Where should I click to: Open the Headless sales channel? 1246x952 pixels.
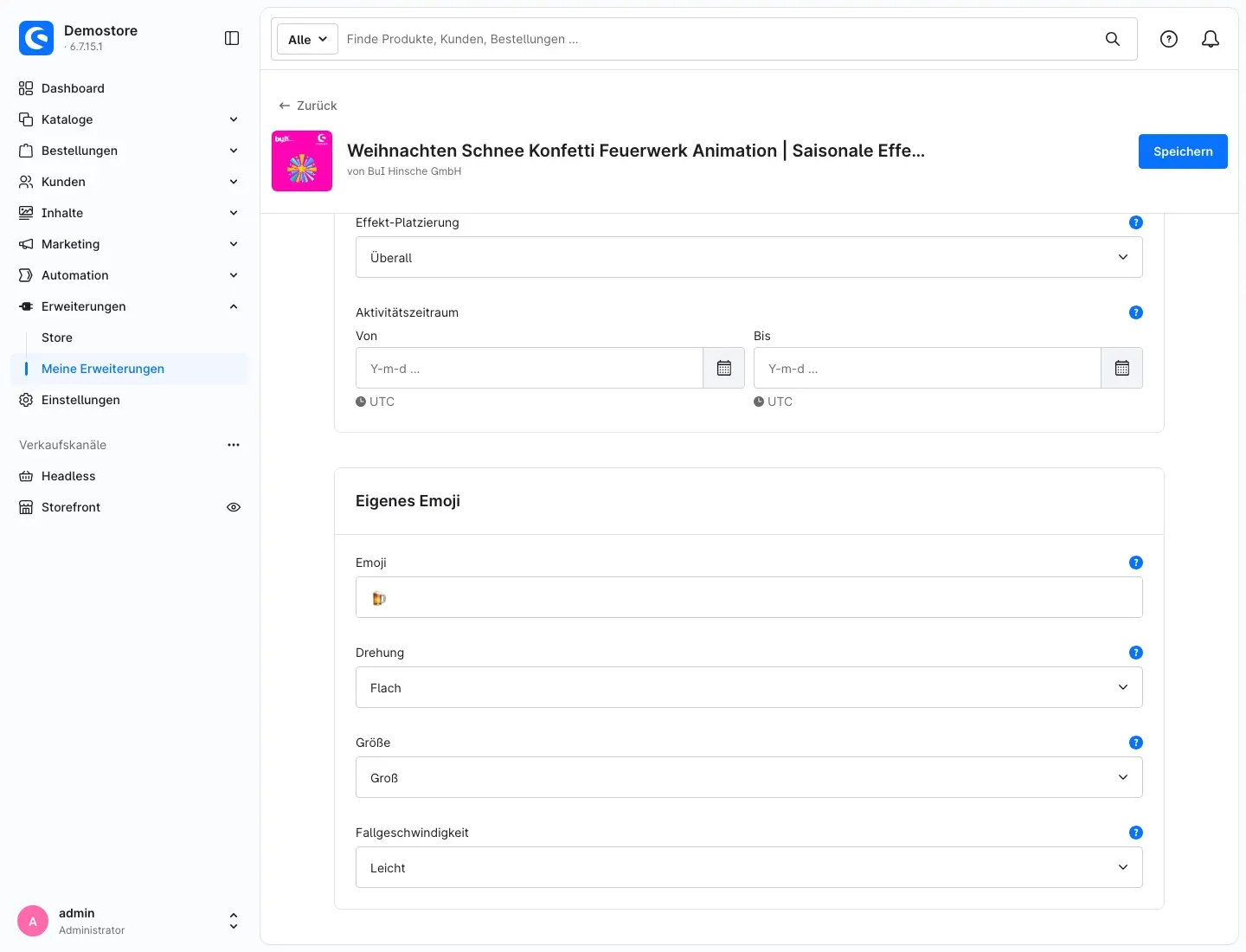130,476
